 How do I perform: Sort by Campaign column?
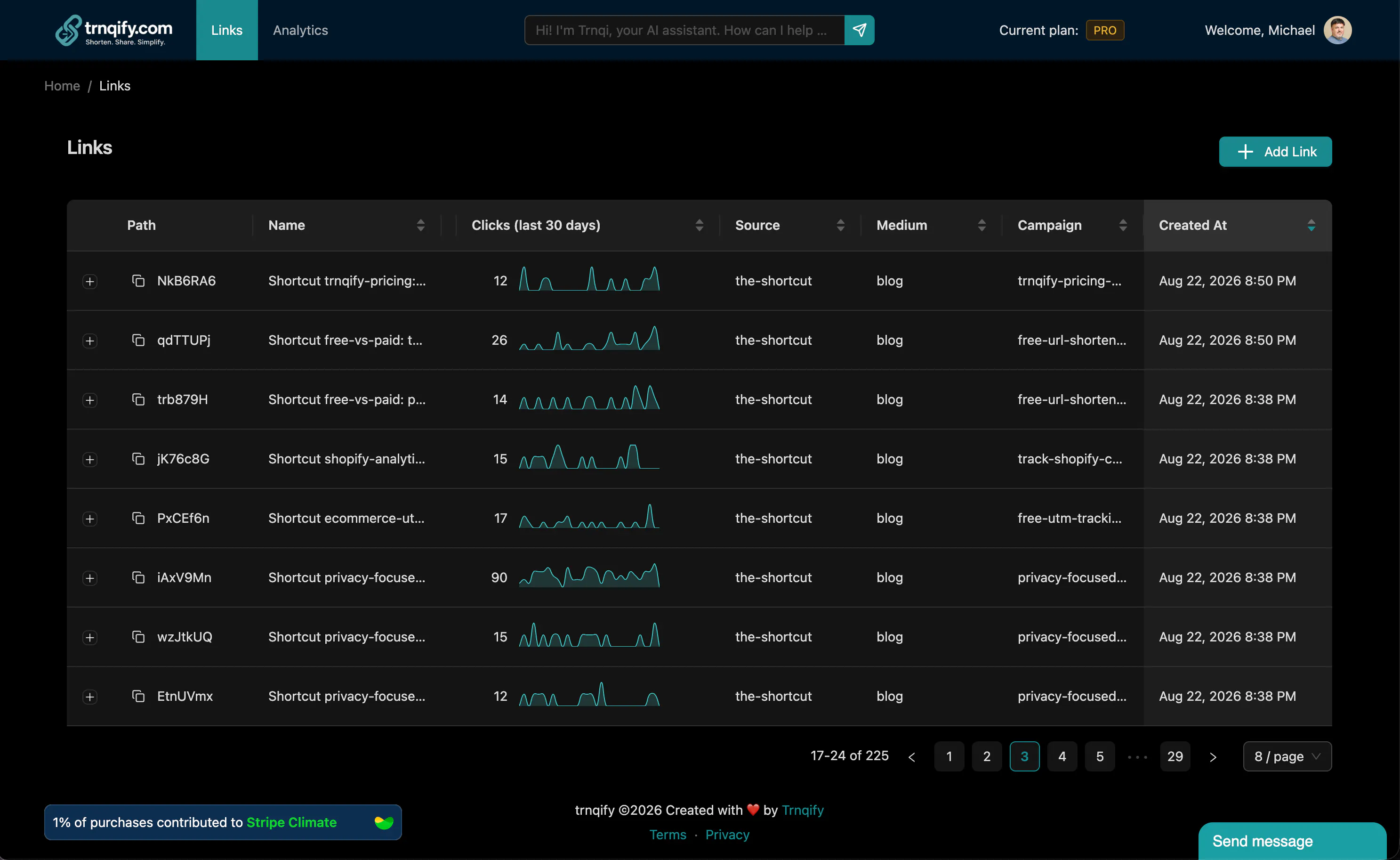(1123, 225)
